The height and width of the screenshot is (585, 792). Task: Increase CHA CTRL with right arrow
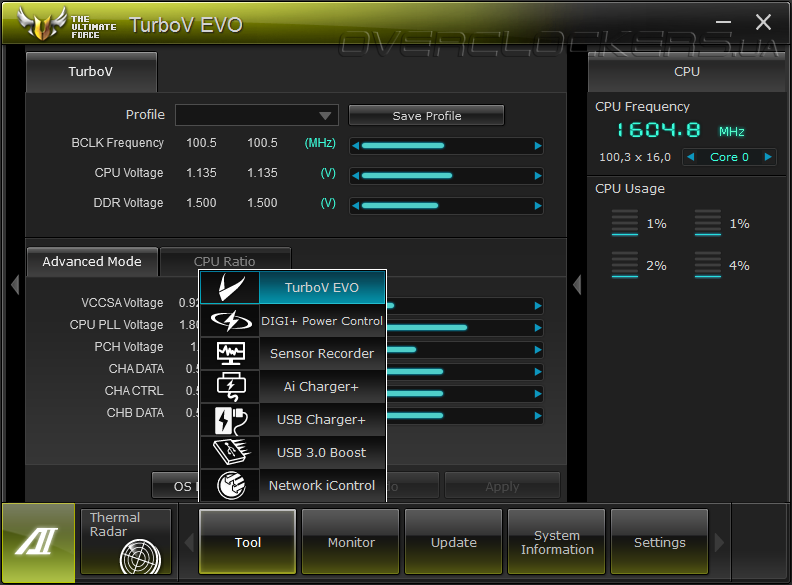538,394
